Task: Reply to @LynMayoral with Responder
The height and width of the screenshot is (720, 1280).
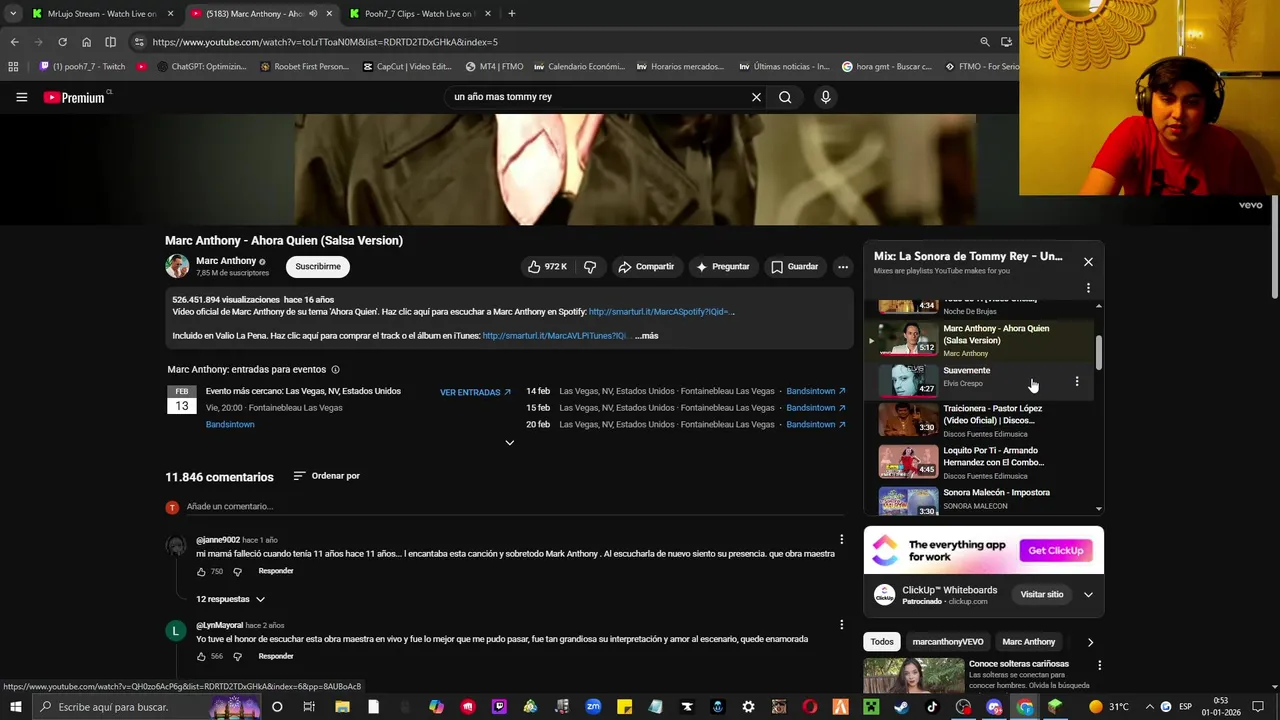Action: [x=276, y=656]
